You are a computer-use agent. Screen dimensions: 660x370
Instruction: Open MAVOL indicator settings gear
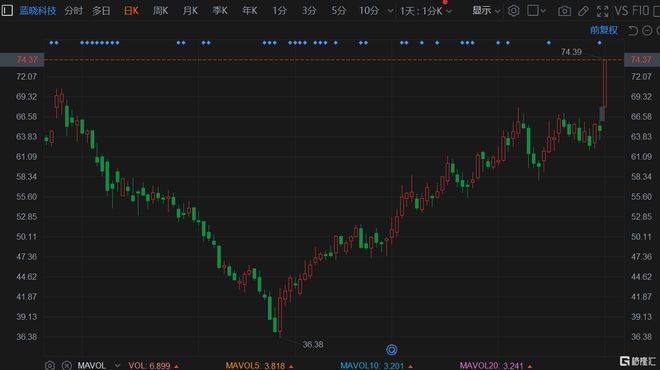tap(50, 365)
